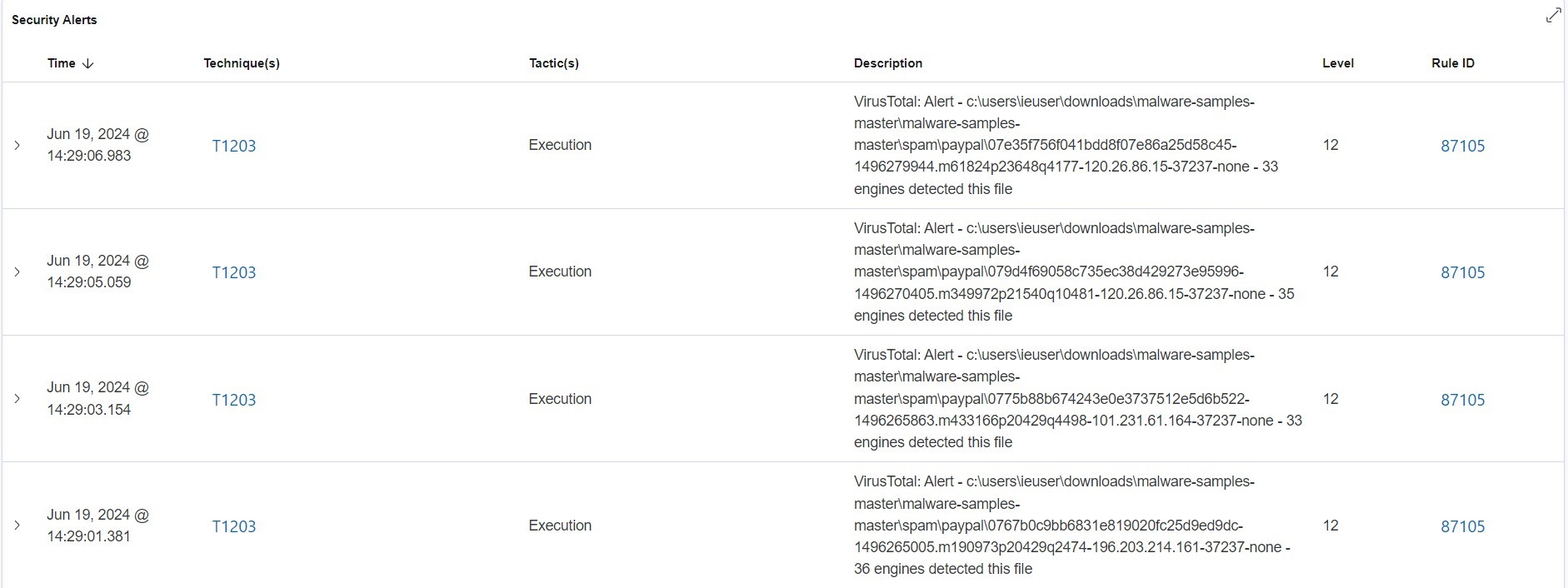
Task: Open rule 87105 for 14:29:05.059 alert
Action: click(1462, 272)
